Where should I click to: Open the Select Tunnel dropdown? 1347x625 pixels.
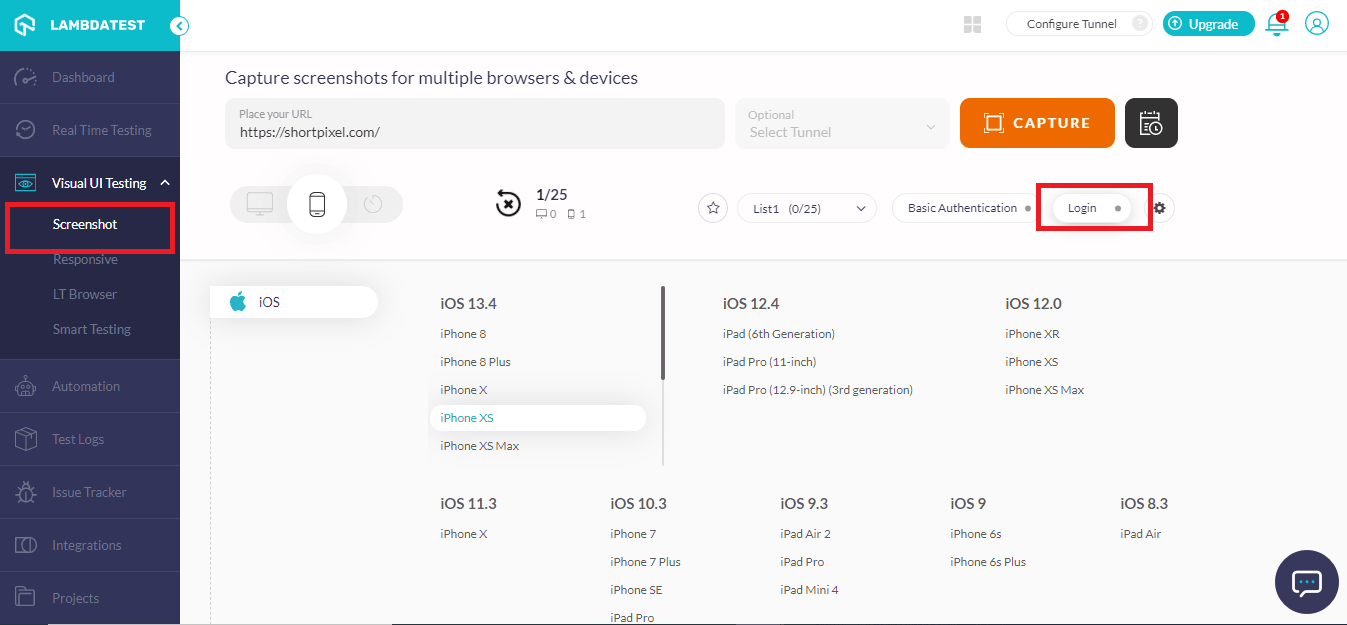point(841,123)
